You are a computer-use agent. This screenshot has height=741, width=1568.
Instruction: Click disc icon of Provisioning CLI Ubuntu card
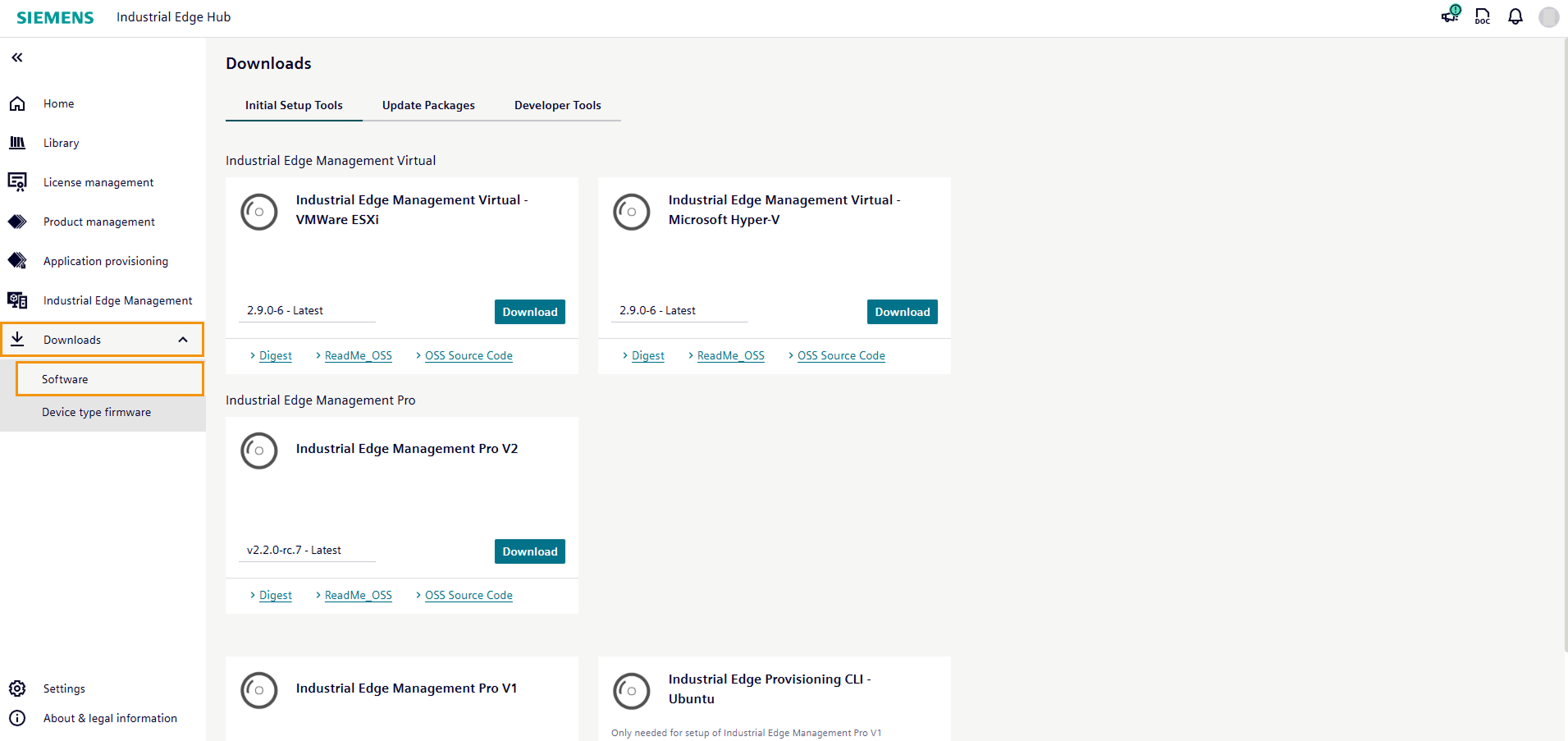coord(632,690)
